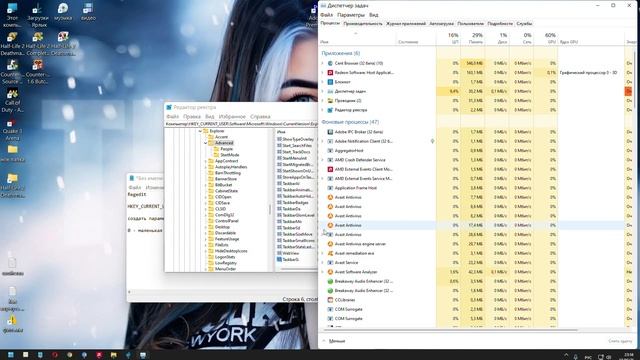Click Проводник process icon in Task Manager

click(330, 101)
